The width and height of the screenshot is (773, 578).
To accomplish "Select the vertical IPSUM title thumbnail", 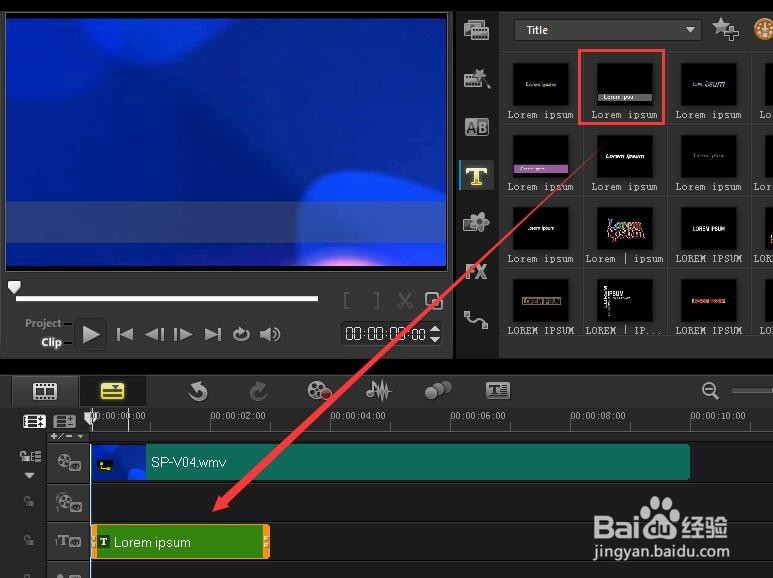I will click(624, 300).
